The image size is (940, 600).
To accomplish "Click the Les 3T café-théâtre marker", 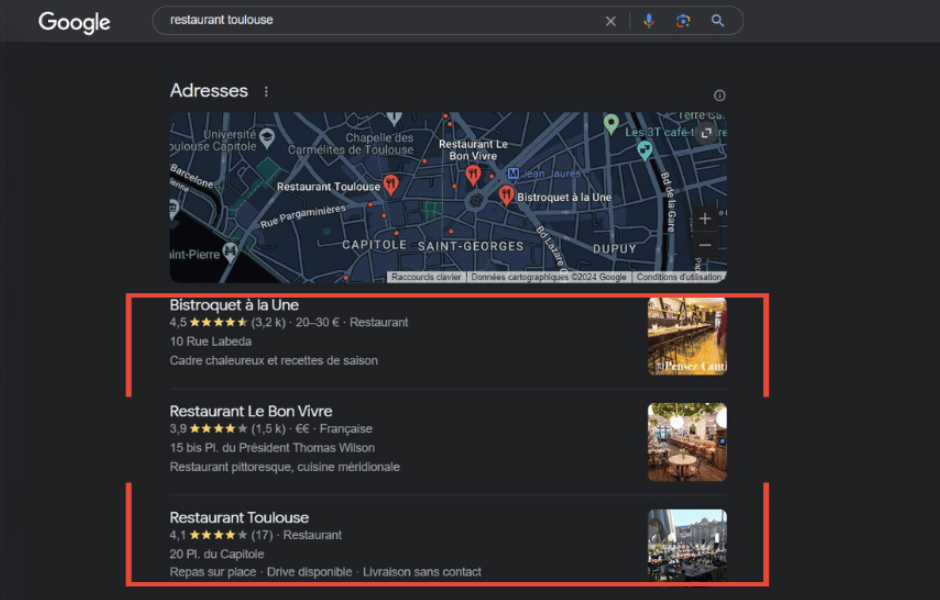I will [644, 150].
